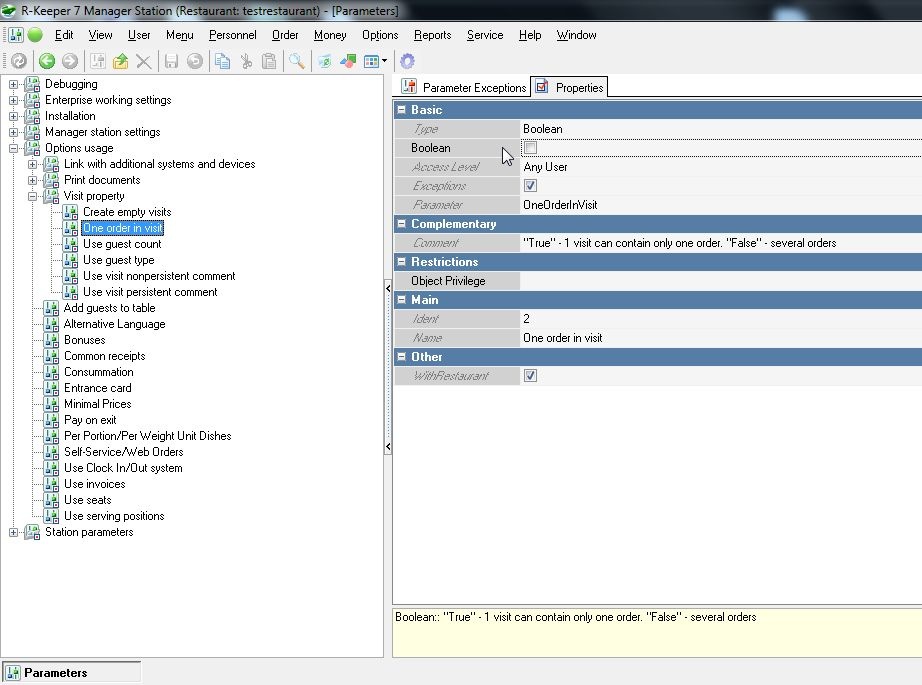Toggle the WithRestaurant checkbox
This screenshot has height=685, width=922.
pos(530,376)
